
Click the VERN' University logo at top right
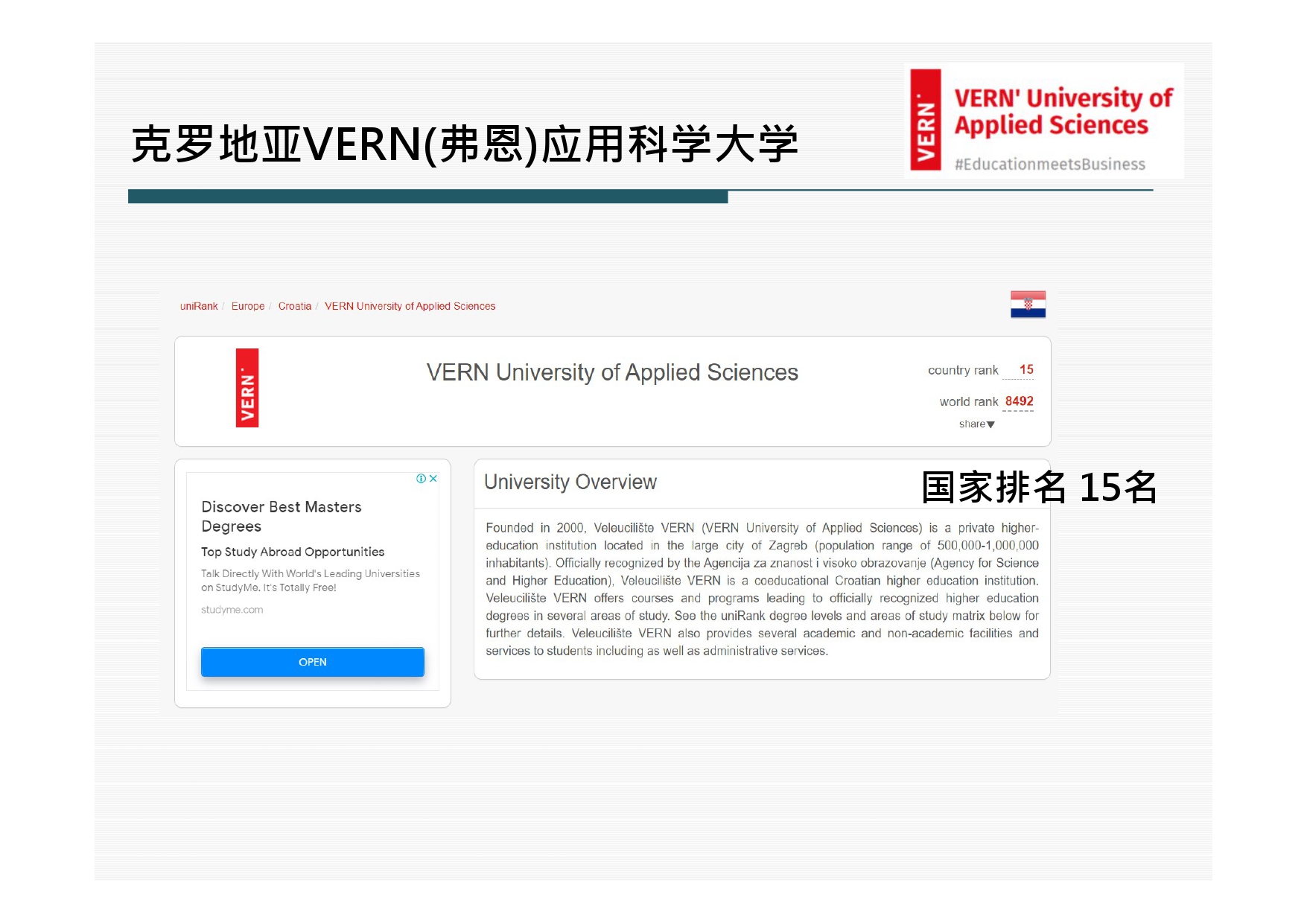1043,121
